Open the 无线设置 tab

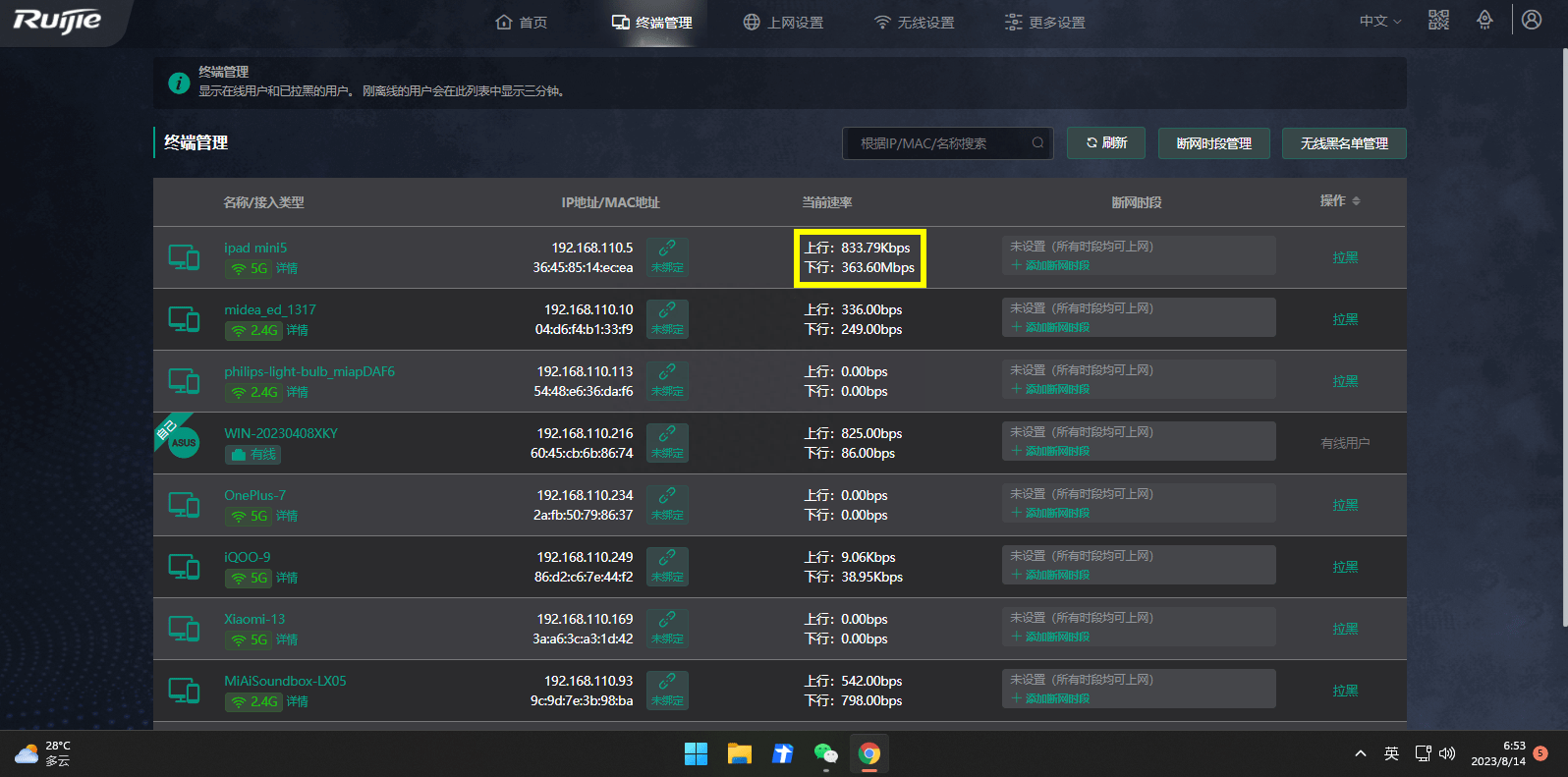[x=914, y=22]
